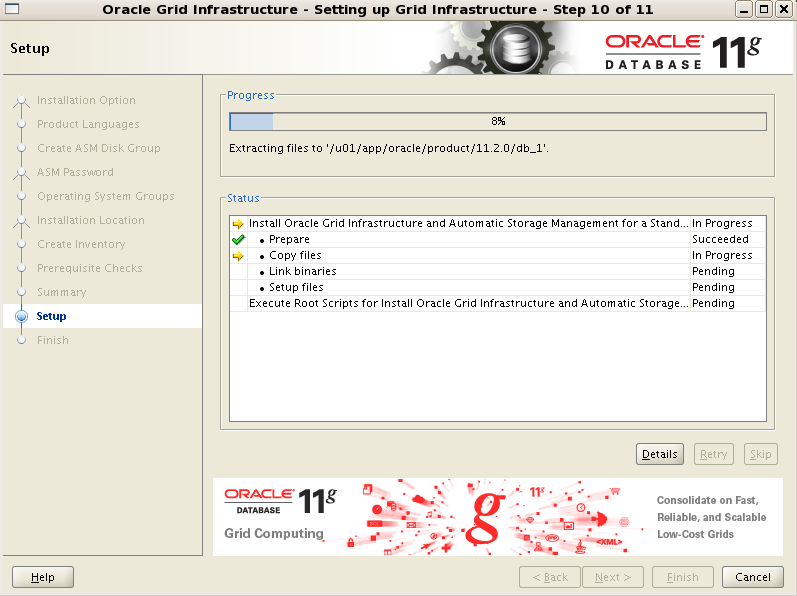The height and width of the screenshot is (596, 797).
Task: Click the yellow arrow beside Install Oracle Grid Infrastructure
Action: pyautogui.click(x=238, y=224)
